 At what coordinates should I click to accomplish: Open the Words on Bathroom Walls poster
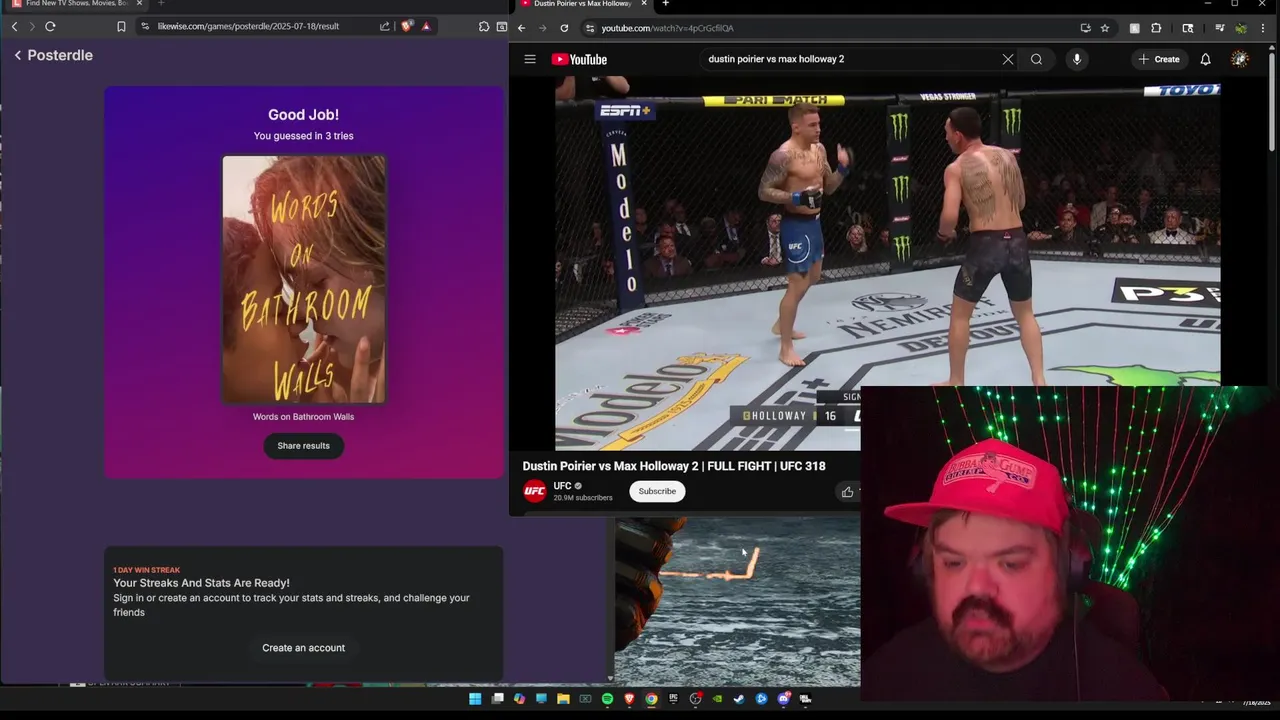(x=304, y=279)
